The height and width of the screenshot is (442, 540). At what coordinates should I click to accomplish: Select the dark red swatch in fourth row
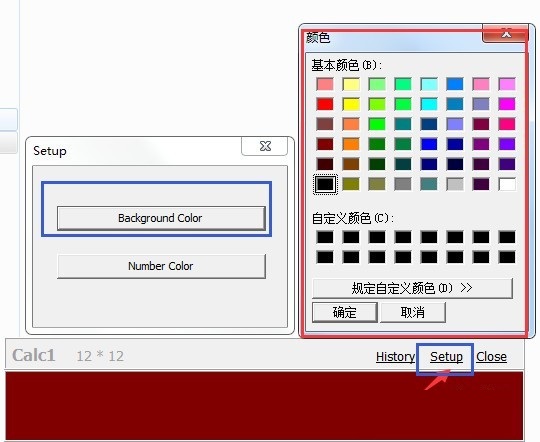(x=325, y=144)
